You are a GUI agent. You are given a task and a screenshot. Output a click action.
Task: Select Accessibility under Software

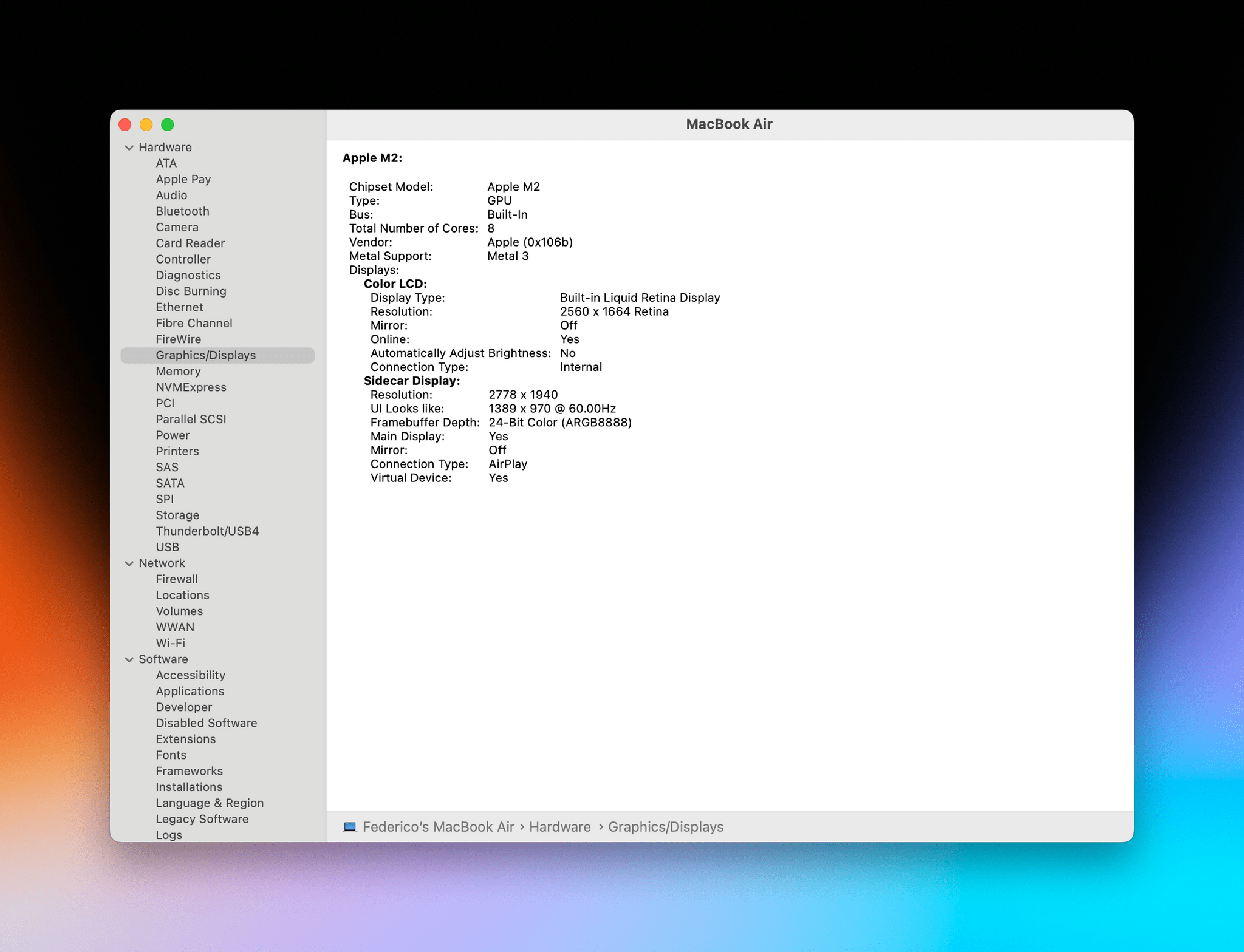(x=190, y=675)
